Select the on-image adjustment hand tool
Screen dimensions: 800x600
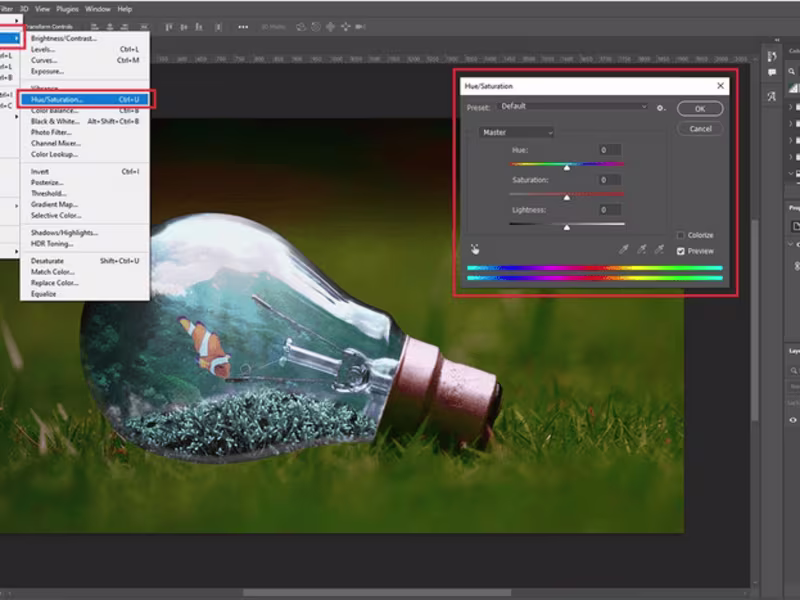coord(475,249)
